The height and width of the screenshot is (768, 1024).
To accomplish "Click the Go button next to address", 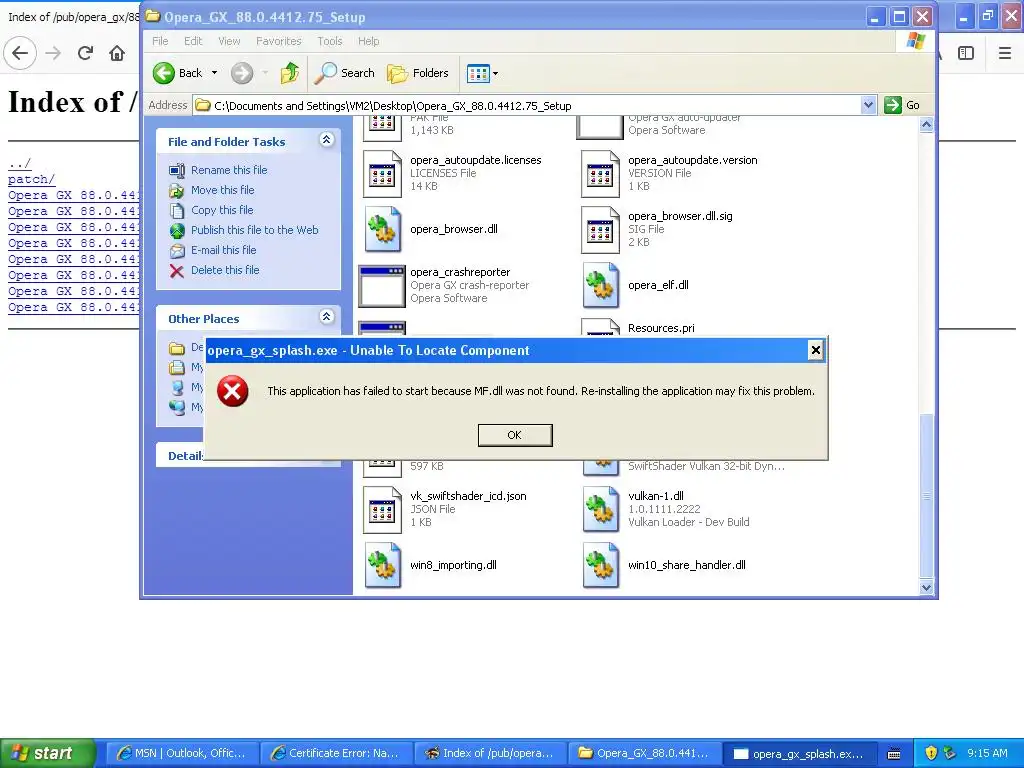I will pyautogui.click(x=902, y=105).
